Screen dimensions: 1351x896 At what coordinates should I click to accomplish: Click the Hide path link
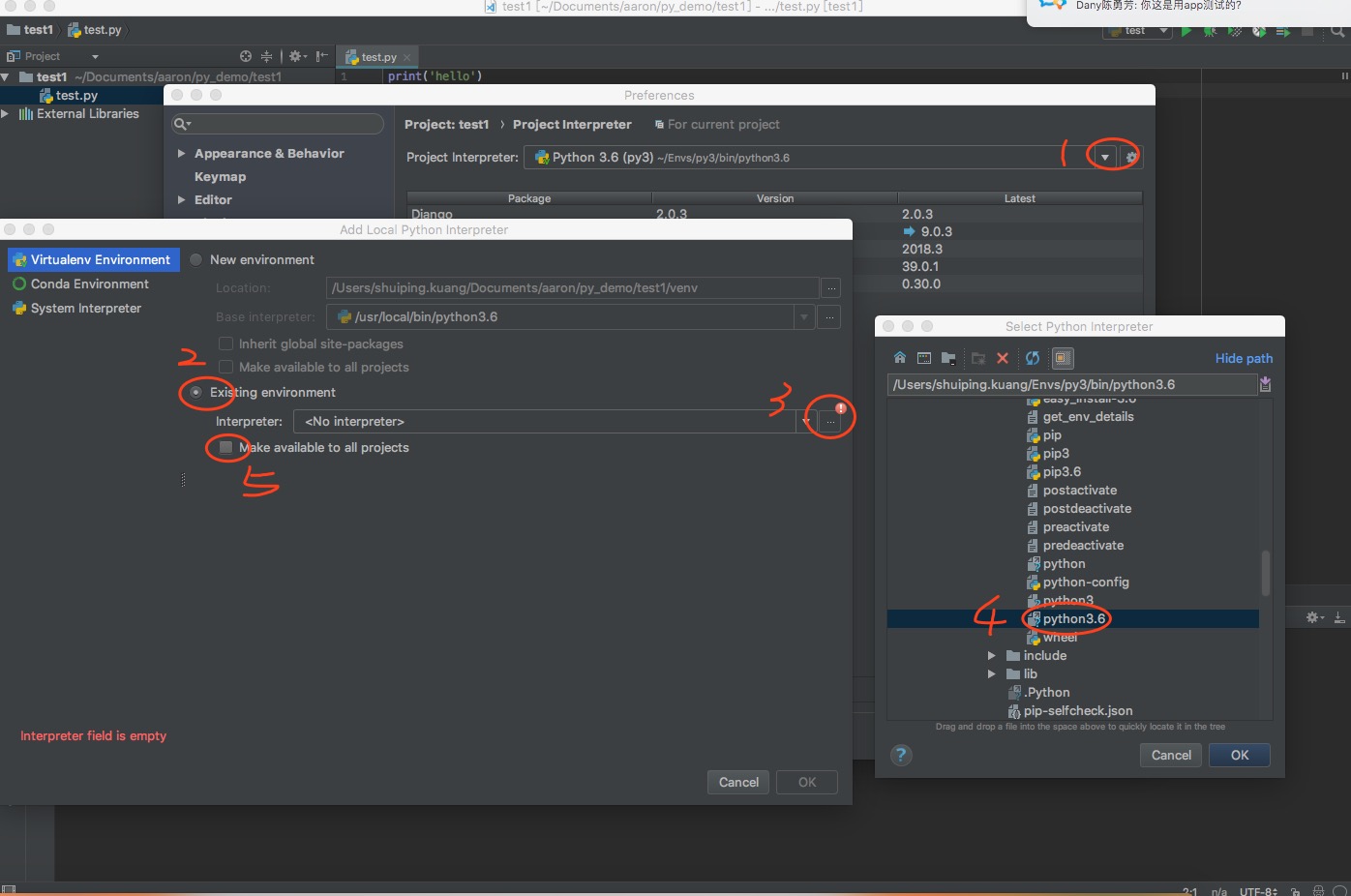1244,358
